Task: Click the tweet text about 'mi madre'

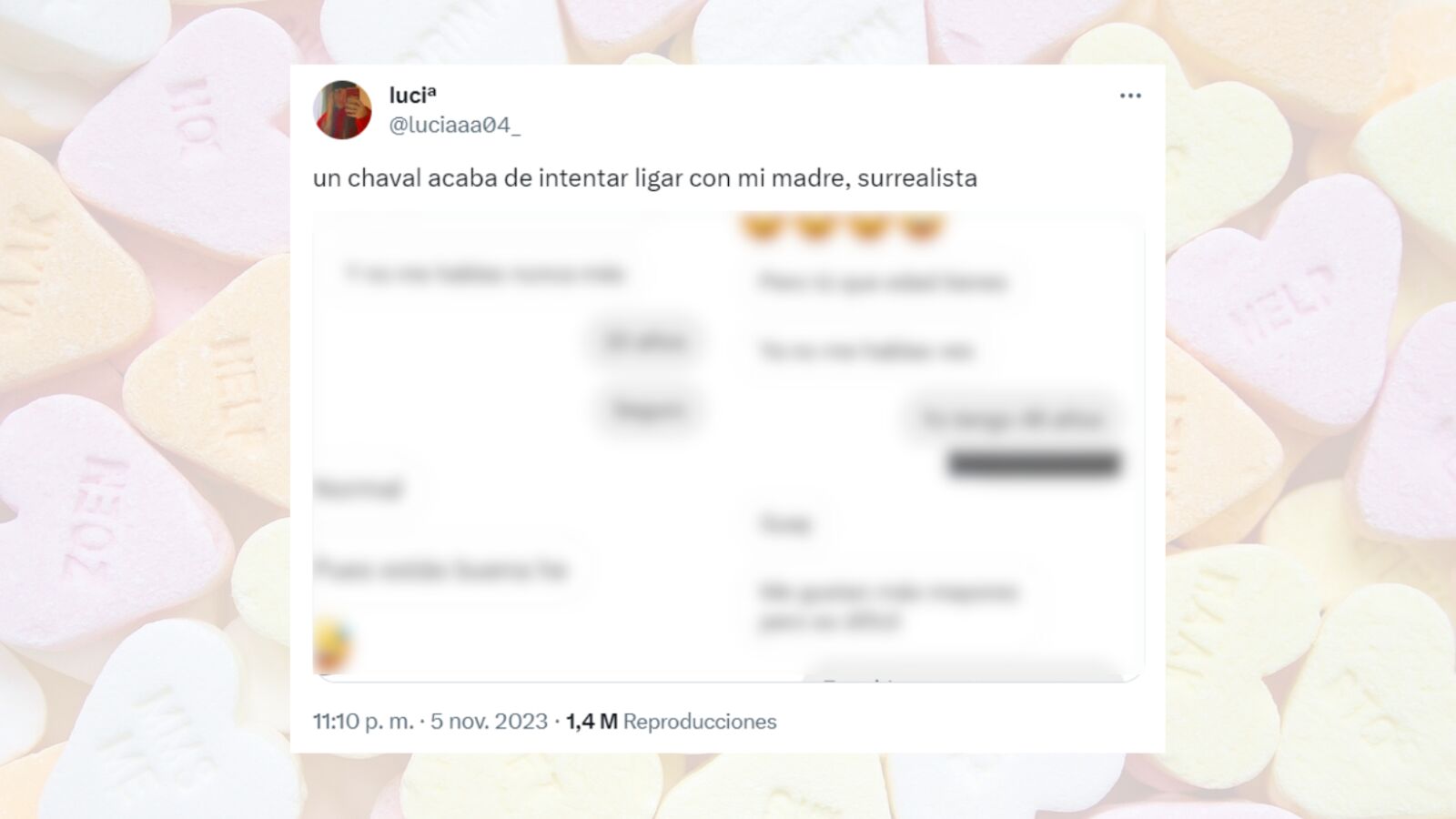Action: (645, 177)
